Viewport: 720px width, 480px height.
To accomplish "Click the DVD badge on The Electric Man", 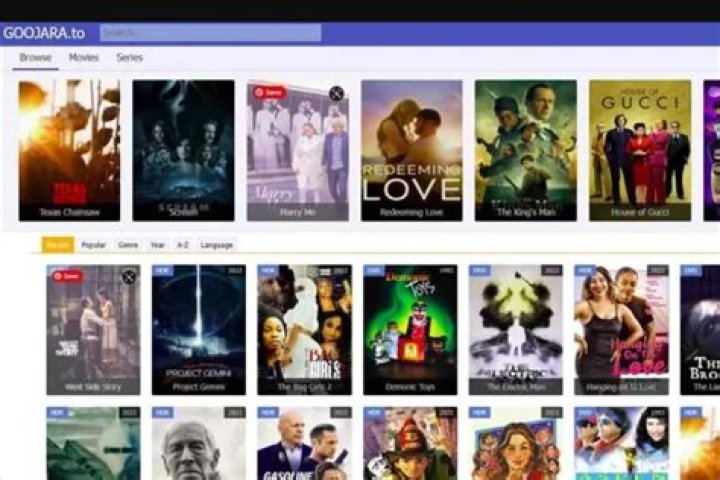I will [x=480, y=271].
